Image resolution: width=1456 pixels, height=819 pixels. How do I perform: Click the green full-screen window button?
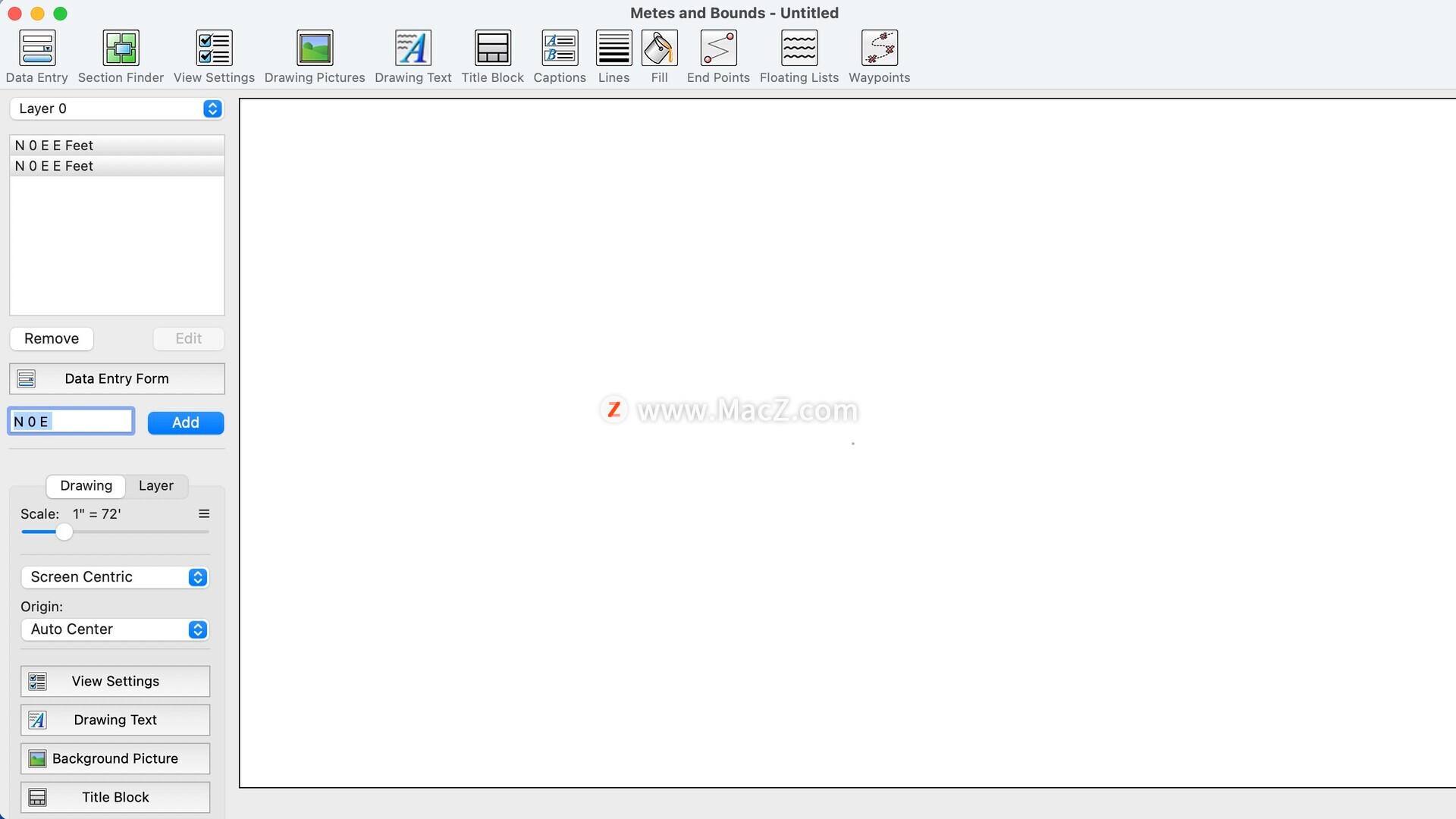pyautogui.click(x=61, y=14)
